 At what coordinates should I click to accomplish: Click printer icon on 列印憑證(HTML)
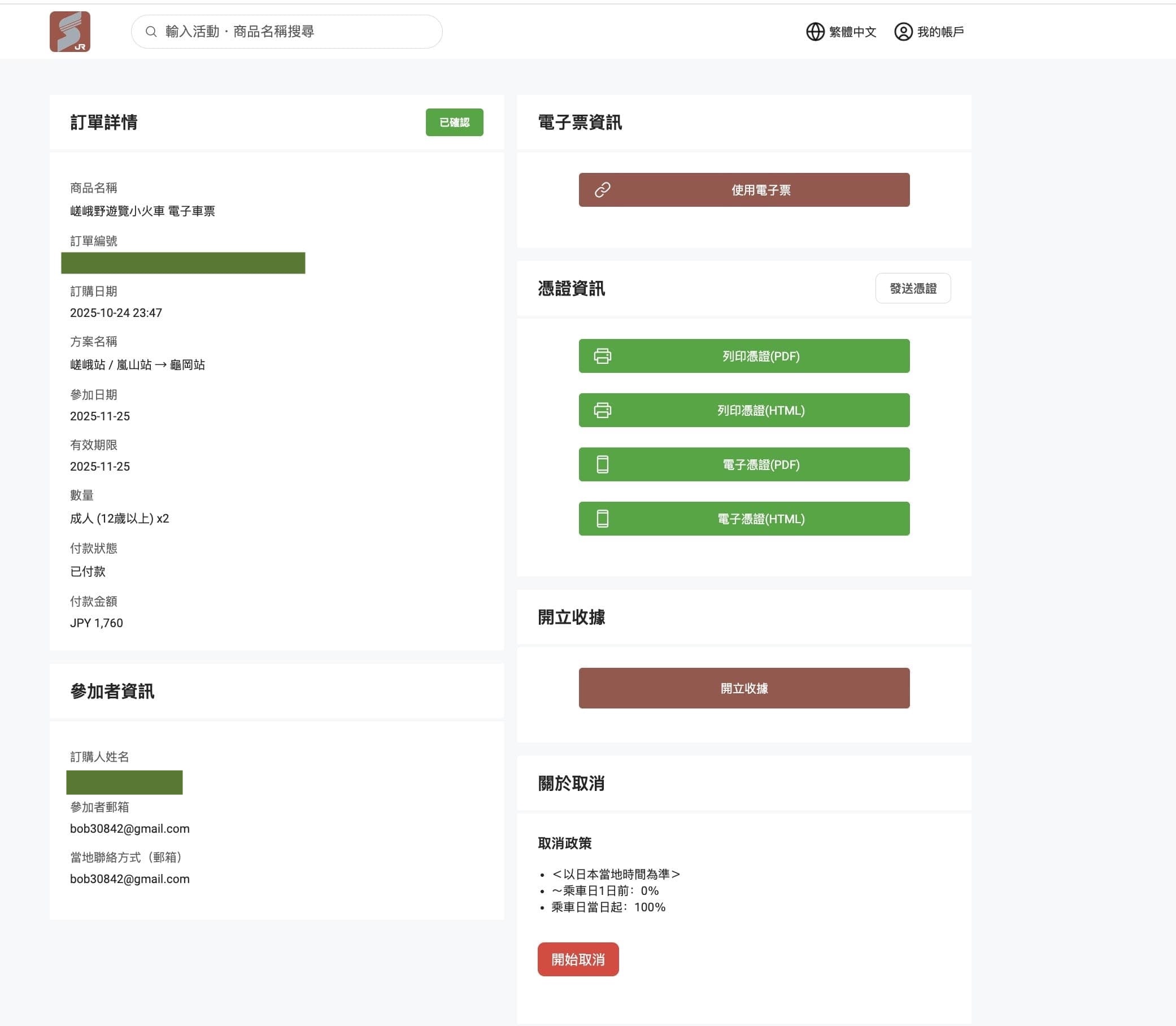tap(603, 411)
